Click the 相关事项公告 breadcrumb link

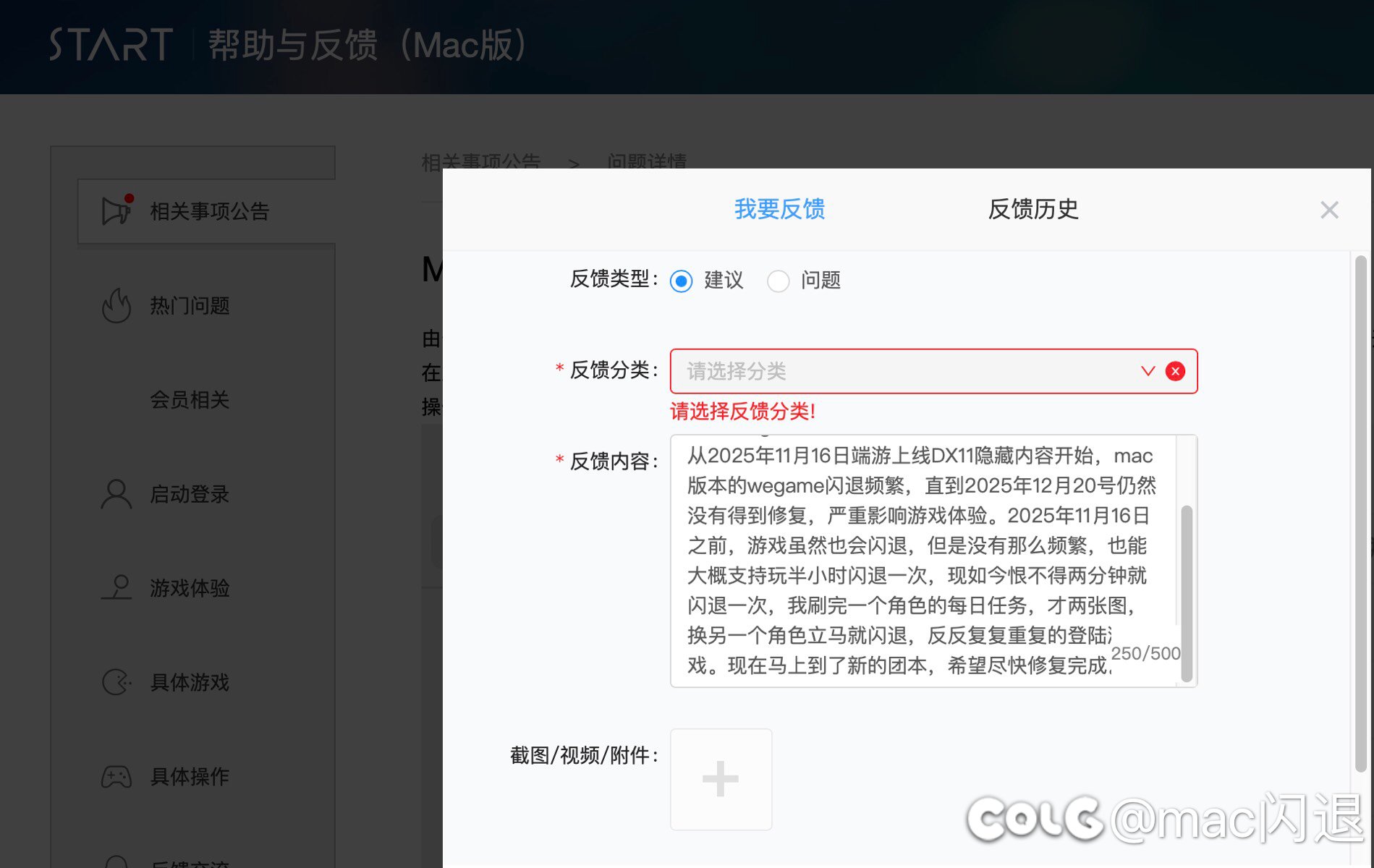pos(481,162)
